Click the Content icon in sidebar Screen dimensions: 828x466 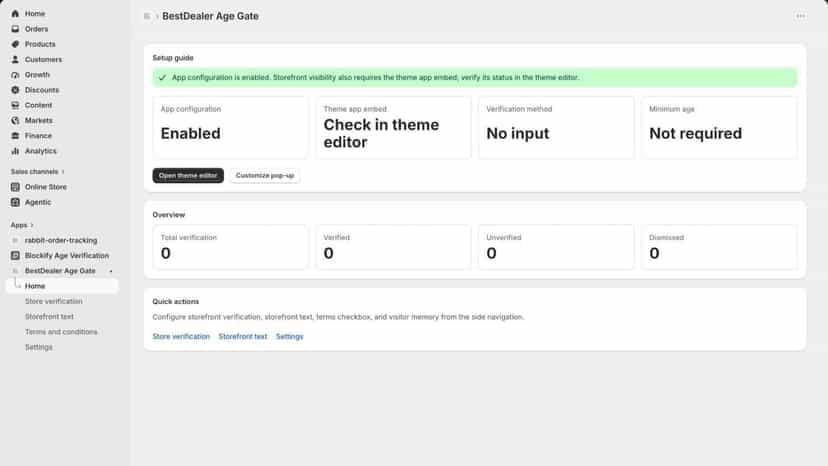(15, 106)
